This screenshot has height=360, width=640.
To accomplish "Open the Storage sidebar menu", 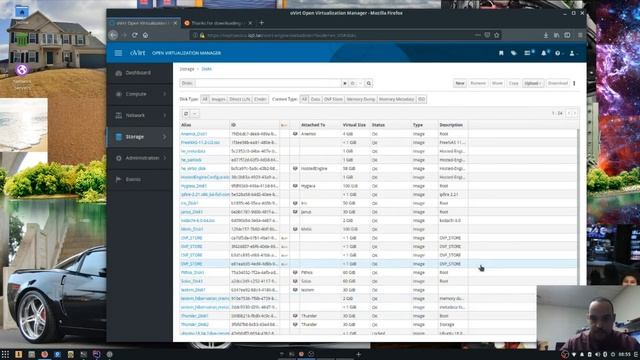I will tap(140, 137).
